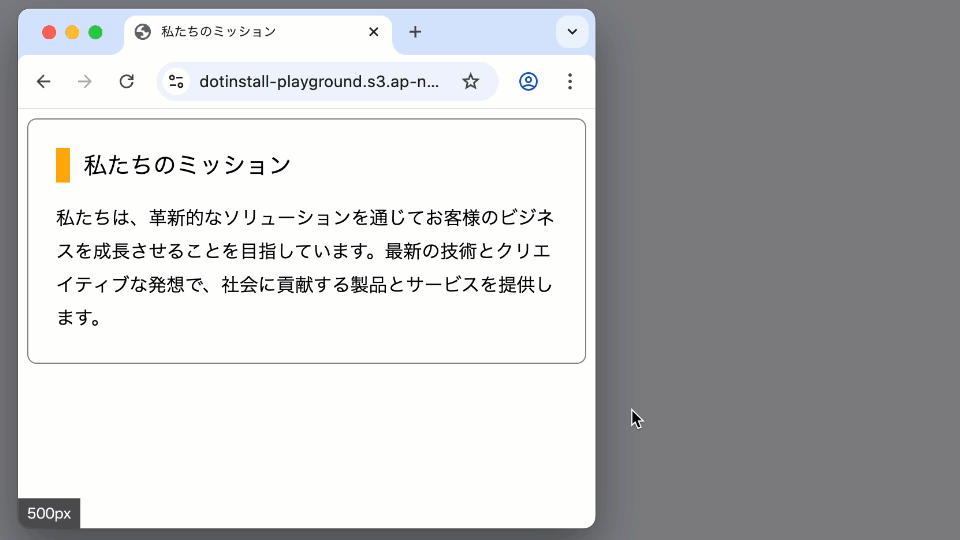The width and height of the screenshot is (960, 540).
Task: Minimize the window with yellow button
Action: (72, 32)
